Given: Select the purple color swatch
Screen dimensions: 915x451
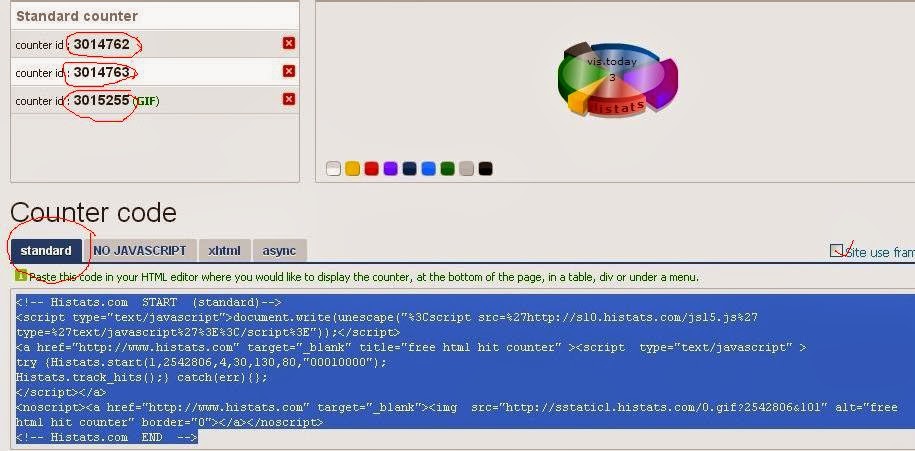Looking at the screenshot, I should (390, 169).
